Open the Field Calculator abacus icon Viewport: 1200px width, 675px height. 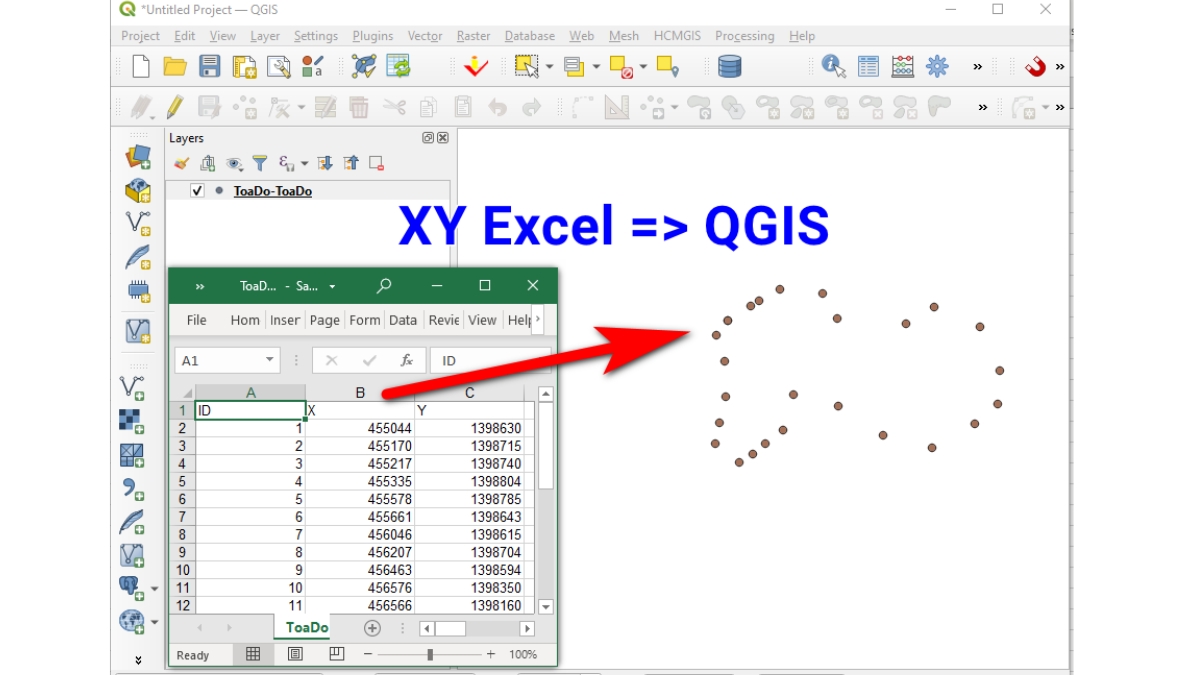click(902, 67)
